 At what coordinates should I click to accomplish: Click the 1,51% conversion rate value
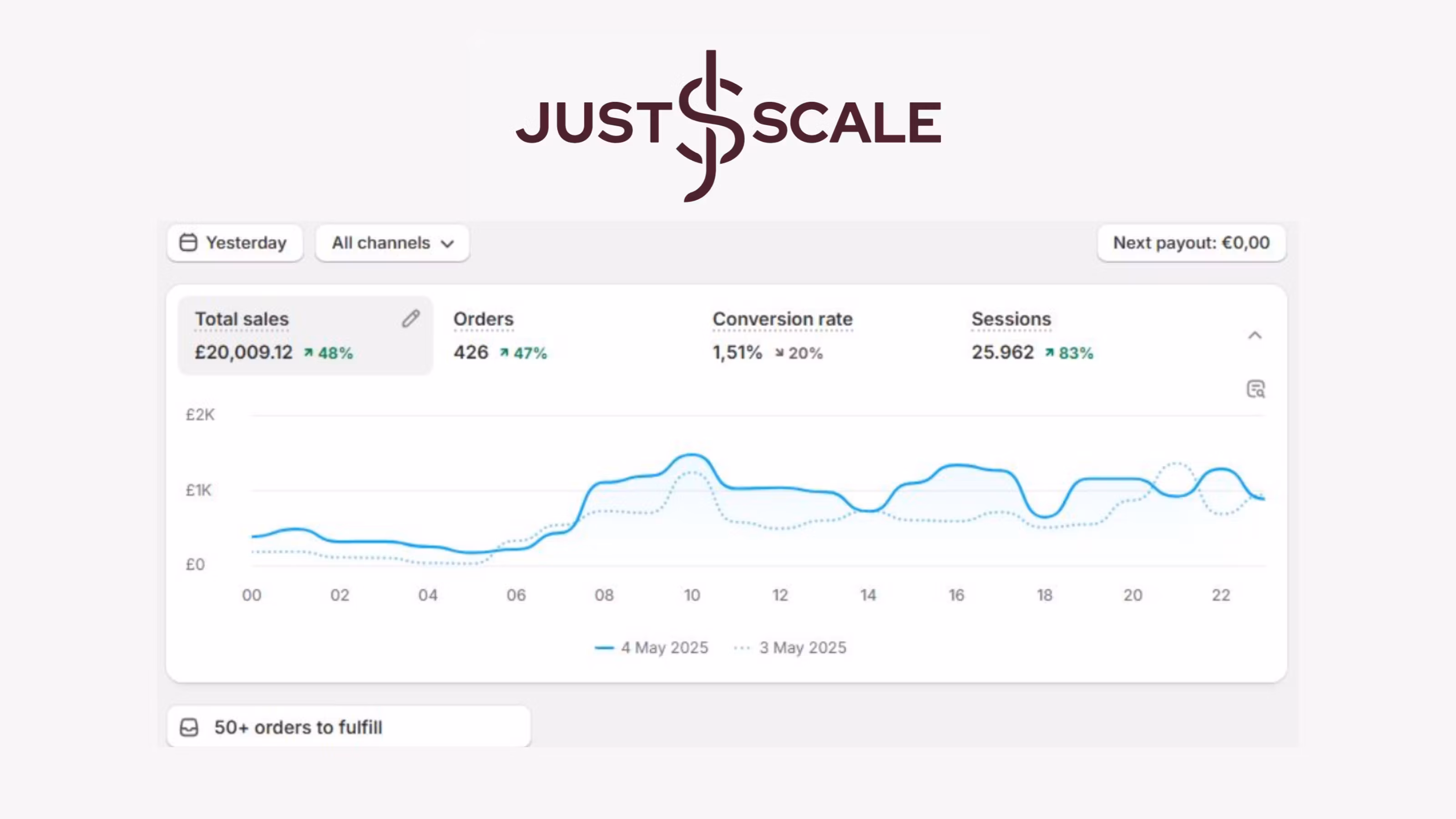coord(737,352)
